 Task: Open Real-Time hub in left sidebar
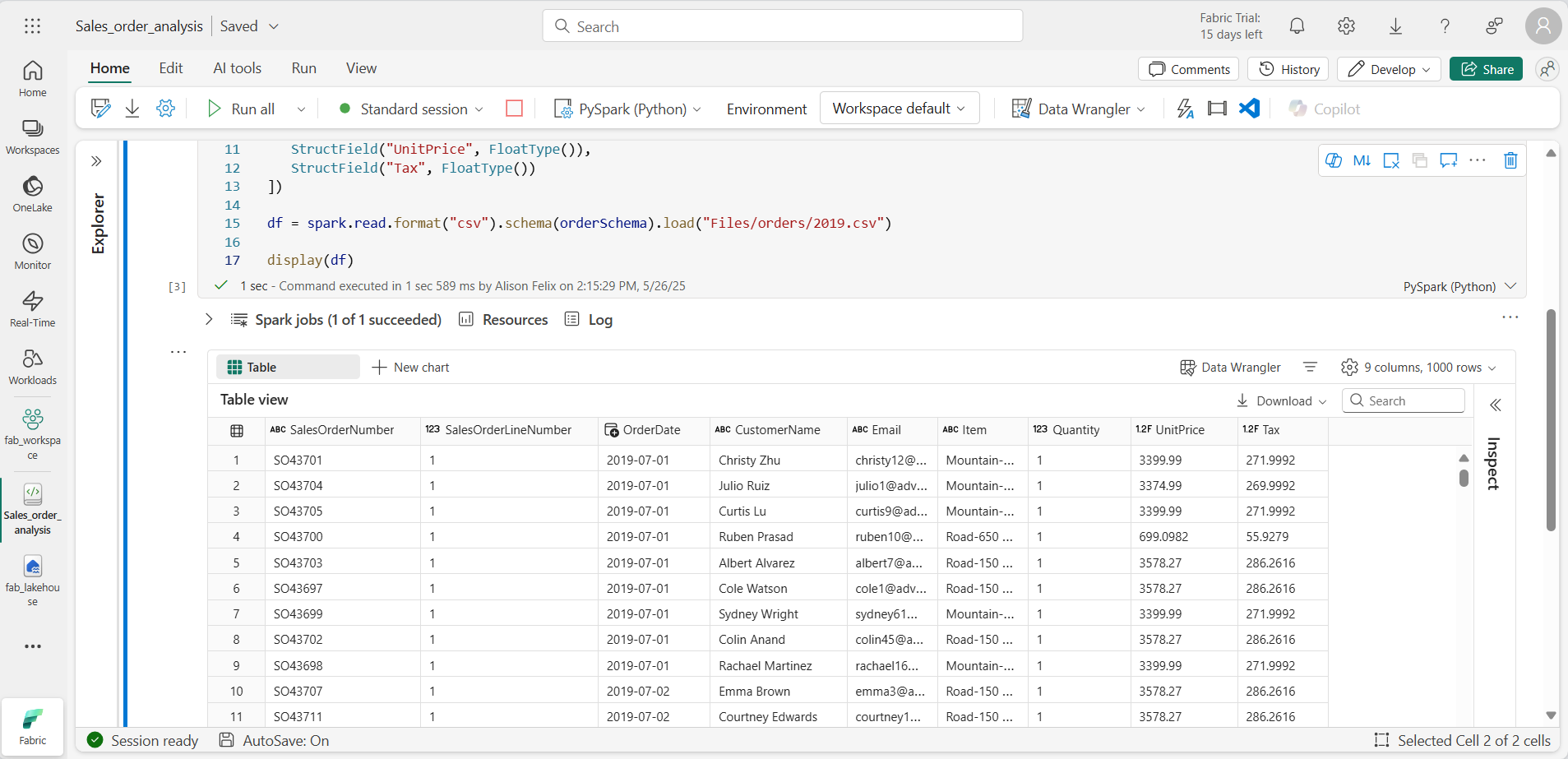(33, 309)
